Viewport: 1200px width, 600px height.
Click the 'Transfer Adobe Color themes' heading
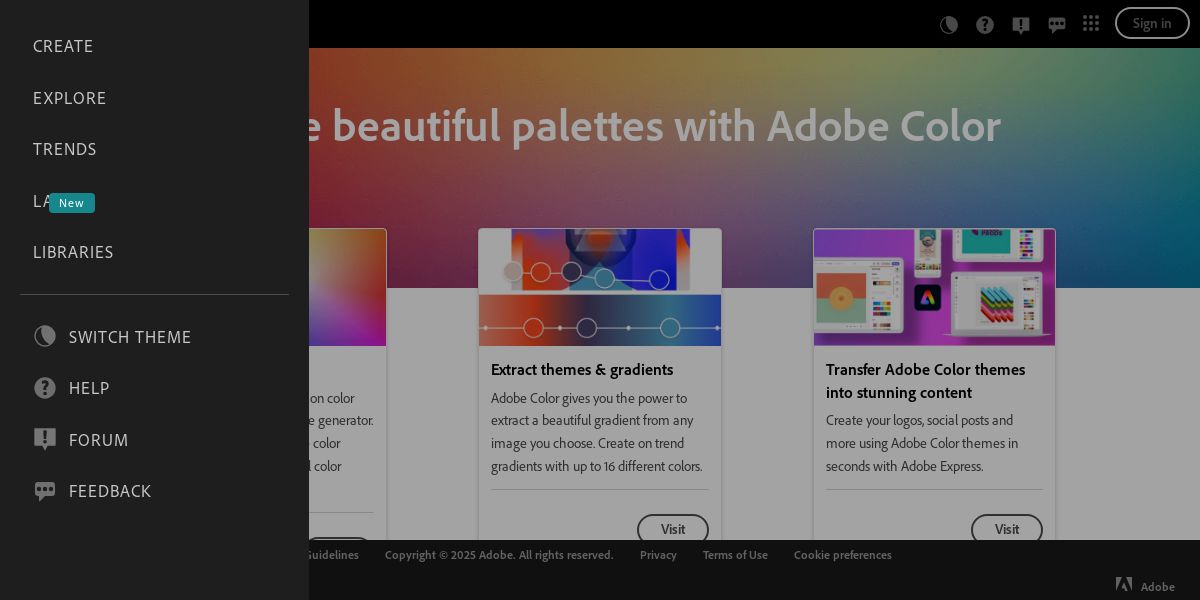tap(925, 381)
